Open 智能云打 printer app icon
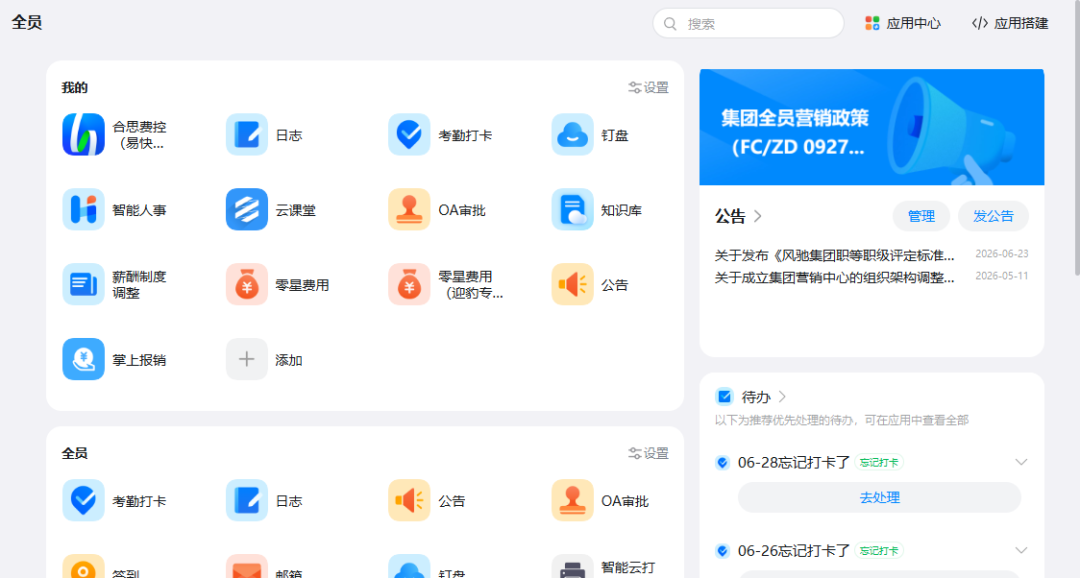Image resolution: width=1080 pixels, height=578 pixels. coord(572,567)
